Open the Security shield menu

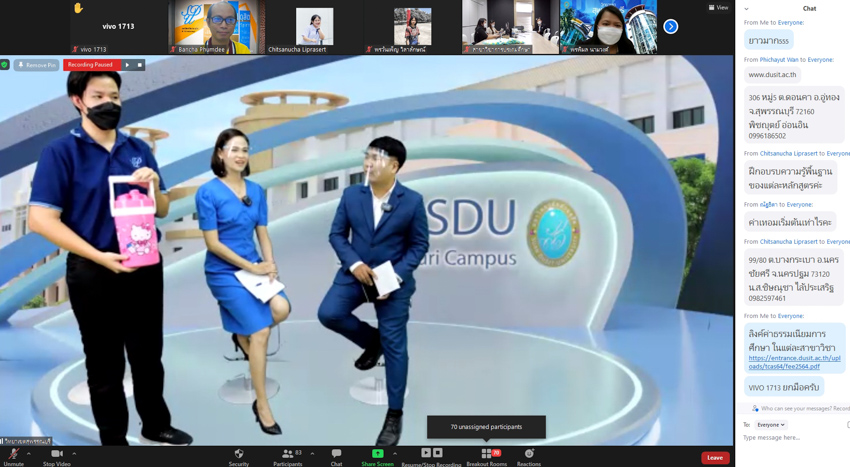click(x=239, y=453)
